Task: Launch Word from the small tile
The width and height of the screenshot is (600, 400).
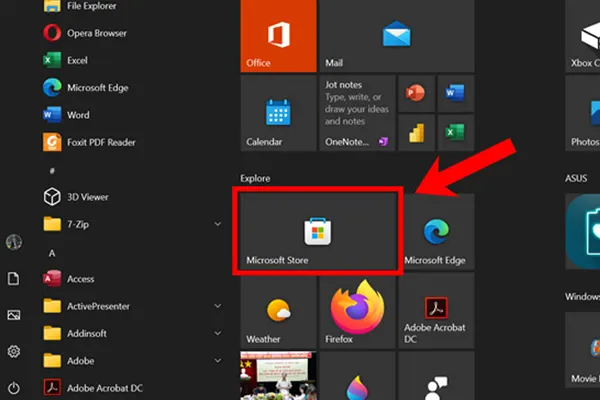Action: pyautogui.click(x=455, y=93)
